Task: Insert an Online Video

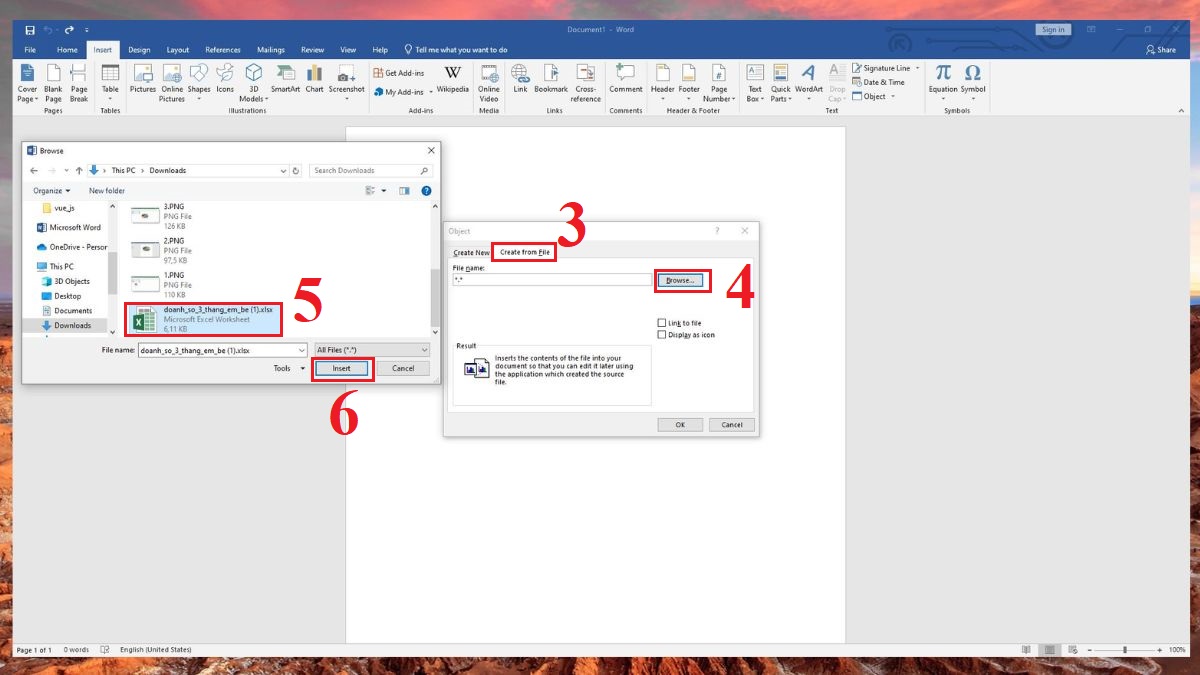Action: point(489,83)
